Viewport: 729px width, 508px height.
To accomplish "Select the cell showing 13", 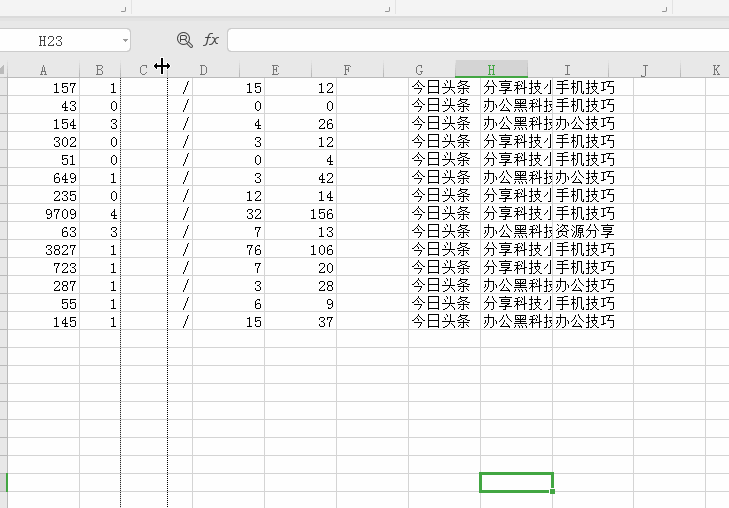I will pyautogui.click(x=300, y=232).
